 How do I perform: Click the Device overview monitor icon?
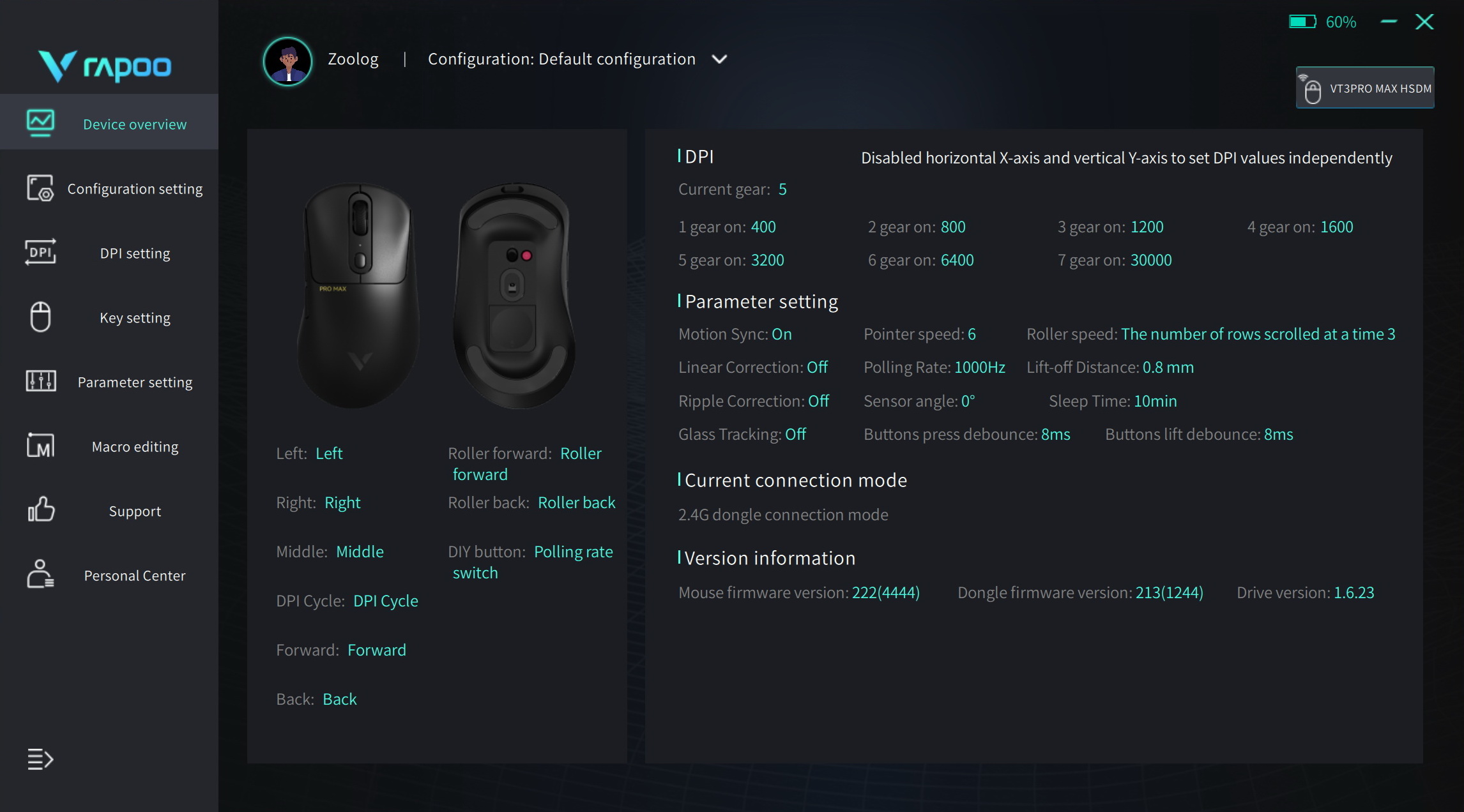[40, 123]
